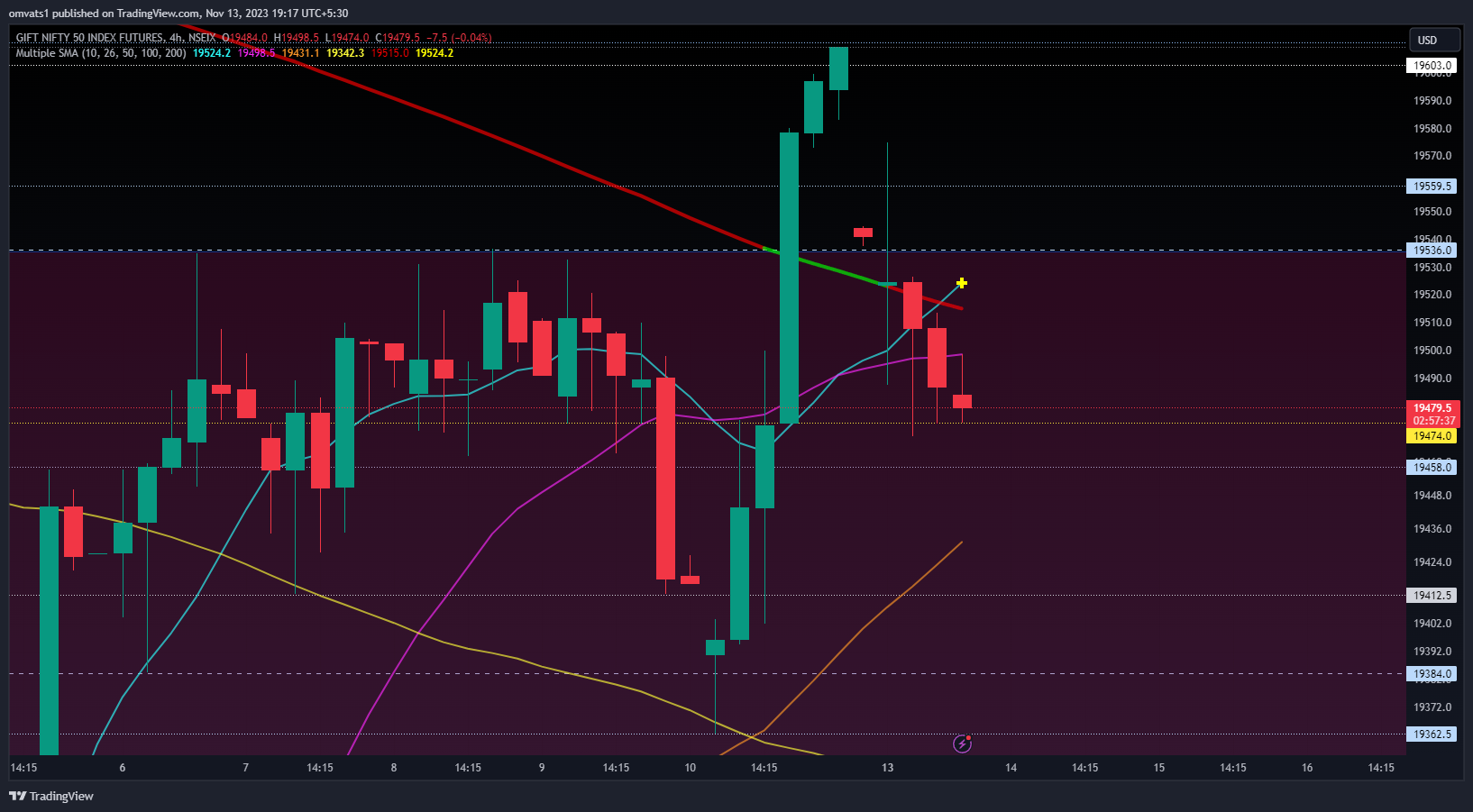Screen dimensions: 1473x812
Task: Click date label 8 on time axis
Action: 394,768
